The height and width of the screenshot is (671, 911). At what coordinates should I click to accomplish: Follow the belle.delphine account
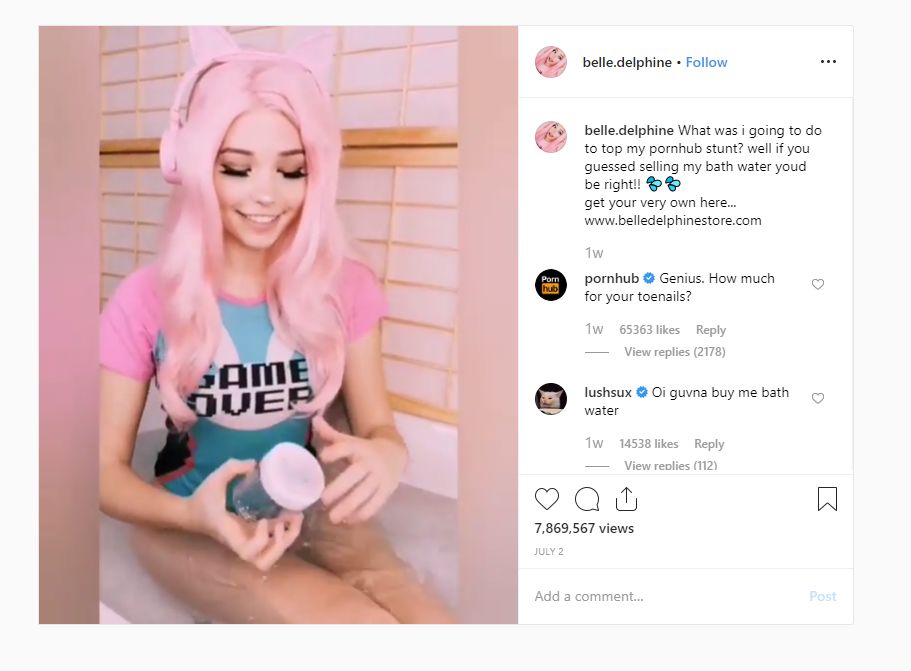pyautogui.click(x=706, y=62)
